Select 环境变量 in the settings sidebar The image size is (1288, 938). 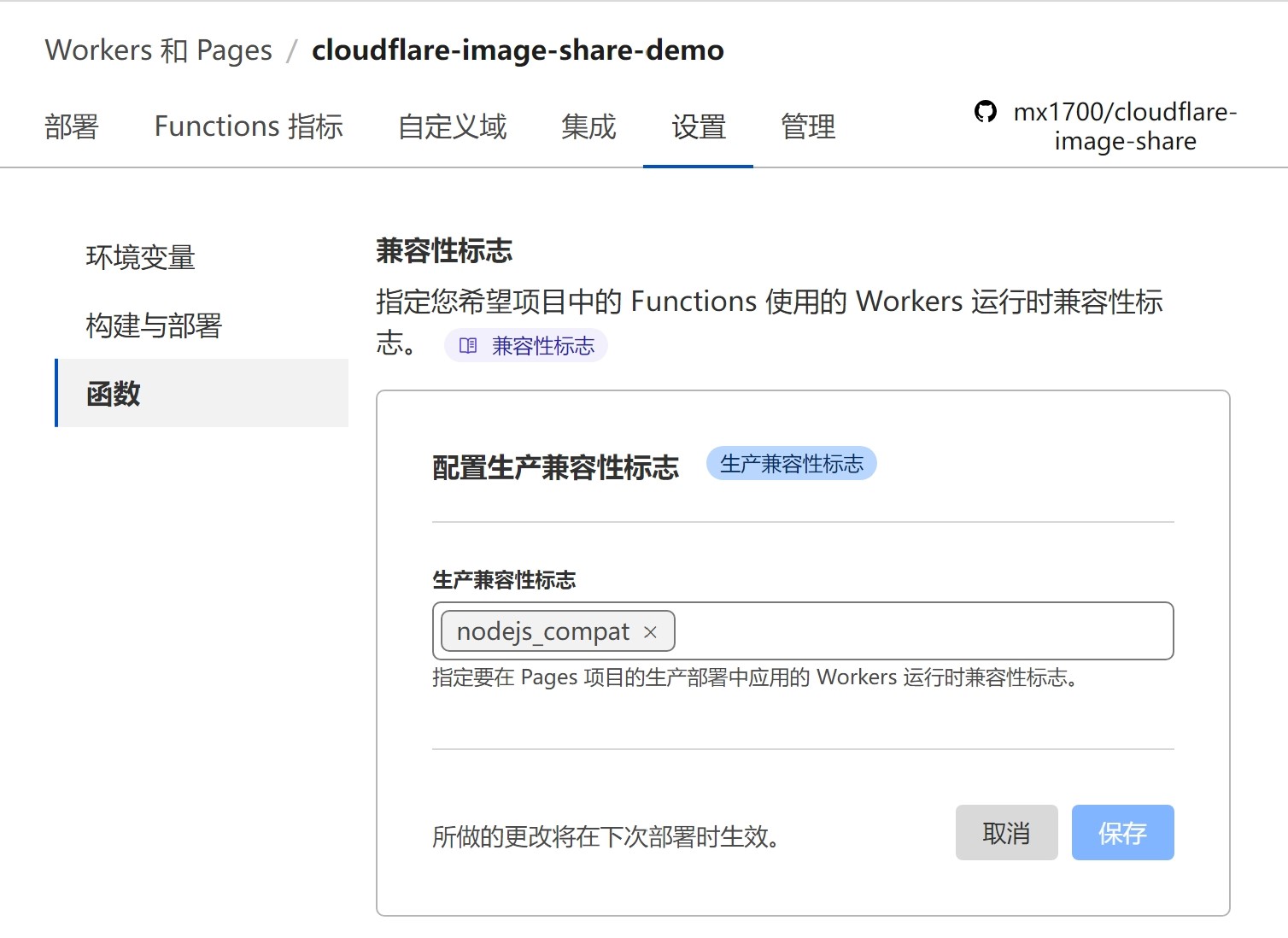click(139, 256)
